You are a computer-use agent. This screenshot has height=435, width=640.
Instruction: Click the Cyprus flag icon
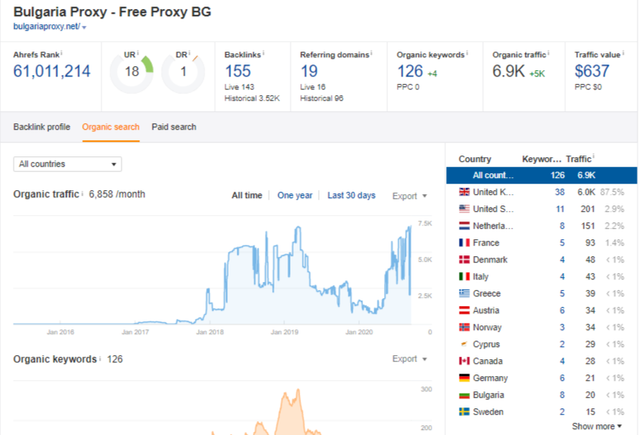464,344
